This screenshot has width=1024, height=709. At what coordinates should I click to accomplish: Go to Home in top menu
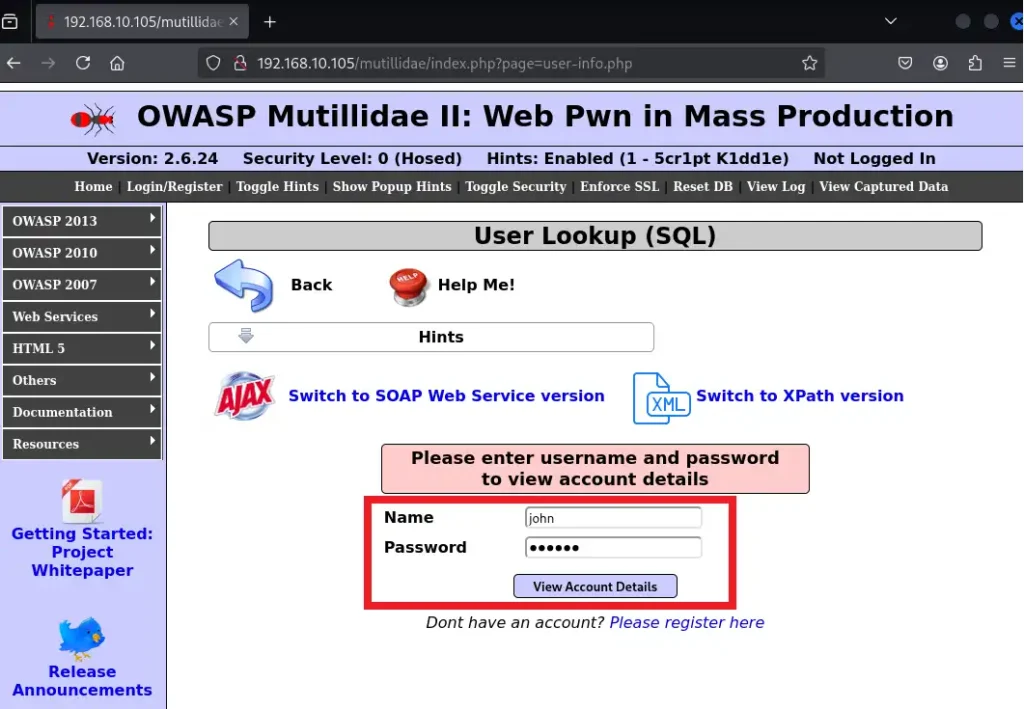click(x=93, y=187)
